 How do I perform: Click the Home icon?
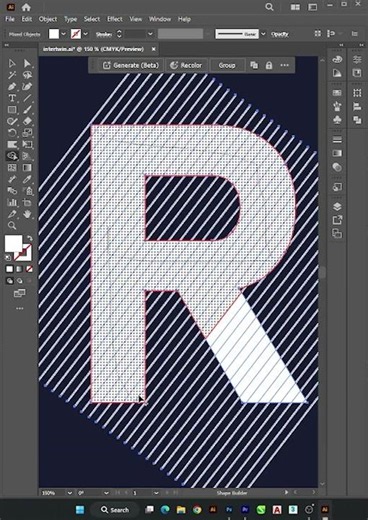click(x=26, y=7)
